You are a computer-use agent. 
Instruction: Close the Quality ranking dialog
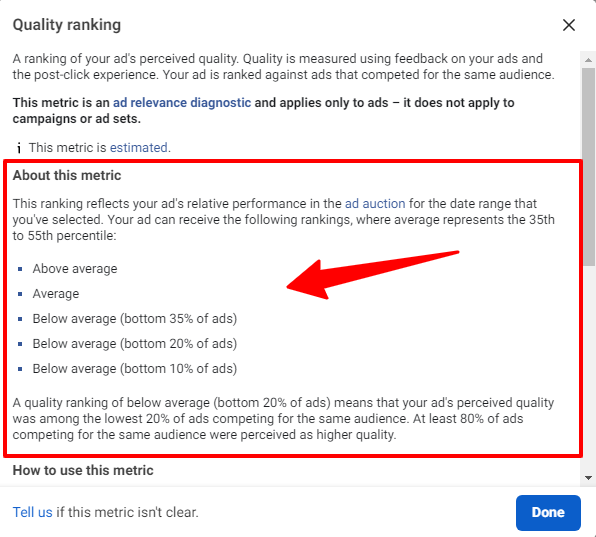coord(569,25)
